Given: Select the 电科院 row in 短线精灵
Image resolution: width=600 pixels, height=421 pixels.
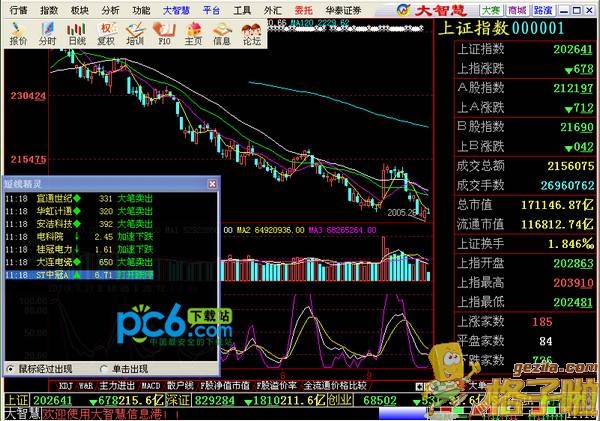Looking at the screenshot, I should tap(79, 237).
